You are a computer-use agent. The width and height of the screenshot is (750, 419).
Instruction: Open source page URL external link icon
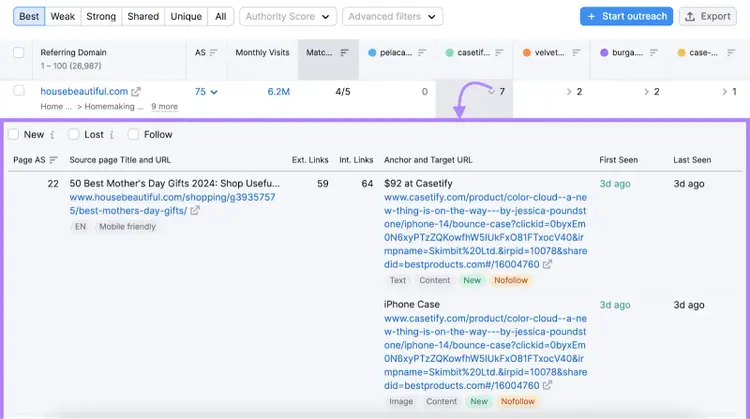point(195,210)
